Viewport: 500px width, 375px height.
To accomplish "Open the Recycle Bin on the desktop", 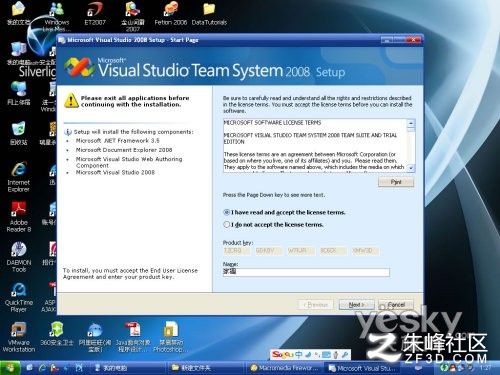I will click(x=18, y=133).
